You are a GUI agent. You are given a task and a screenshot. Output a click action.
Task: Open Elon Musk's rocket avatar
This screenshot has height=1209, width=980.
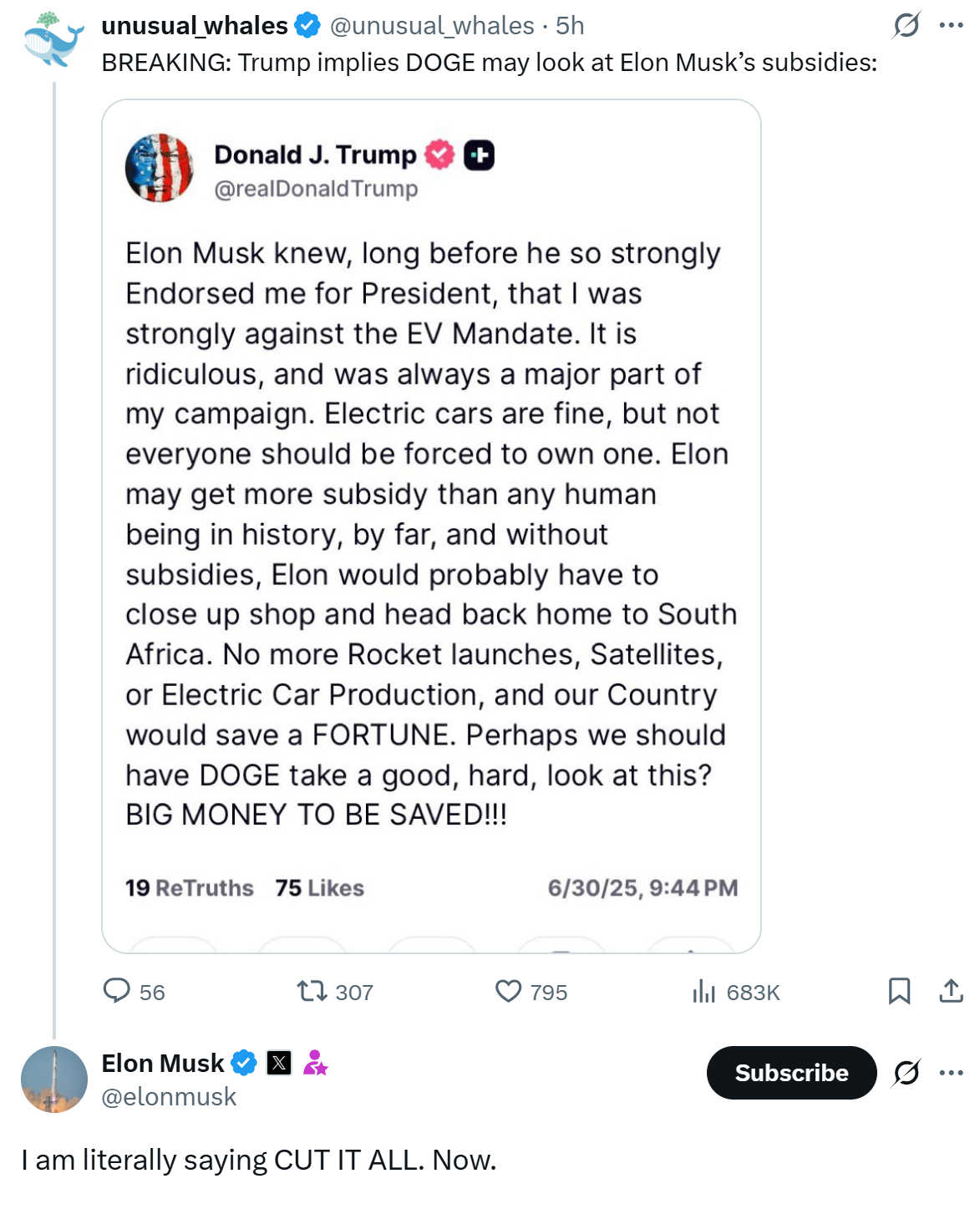pos(54,1079)
